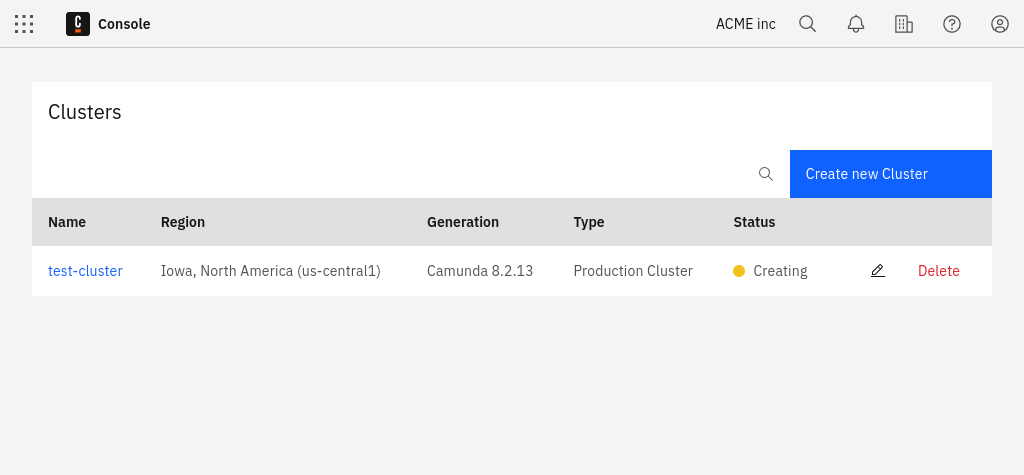1024x475 pixels.
Task: Sort by the Type column header
Action: pyautogui.click(x=589, y=222)
